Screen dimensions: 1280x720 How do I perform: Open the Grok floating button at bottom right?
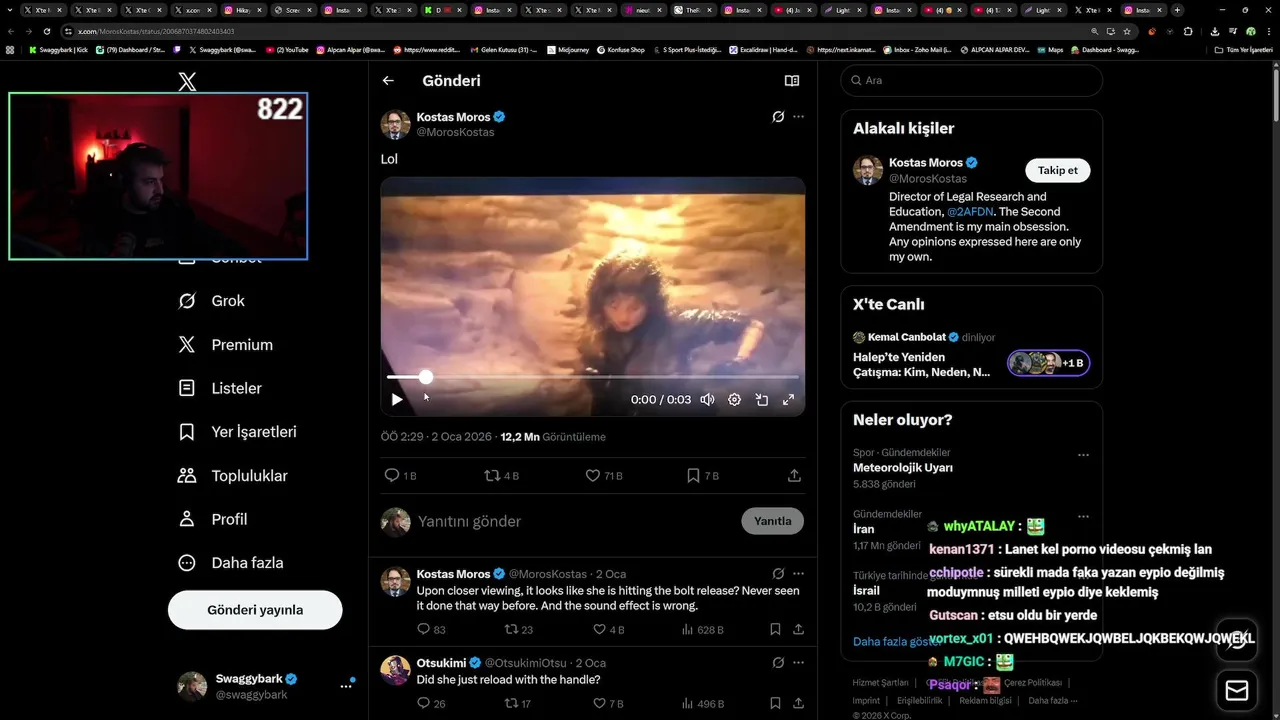(x=1237, y=641)
